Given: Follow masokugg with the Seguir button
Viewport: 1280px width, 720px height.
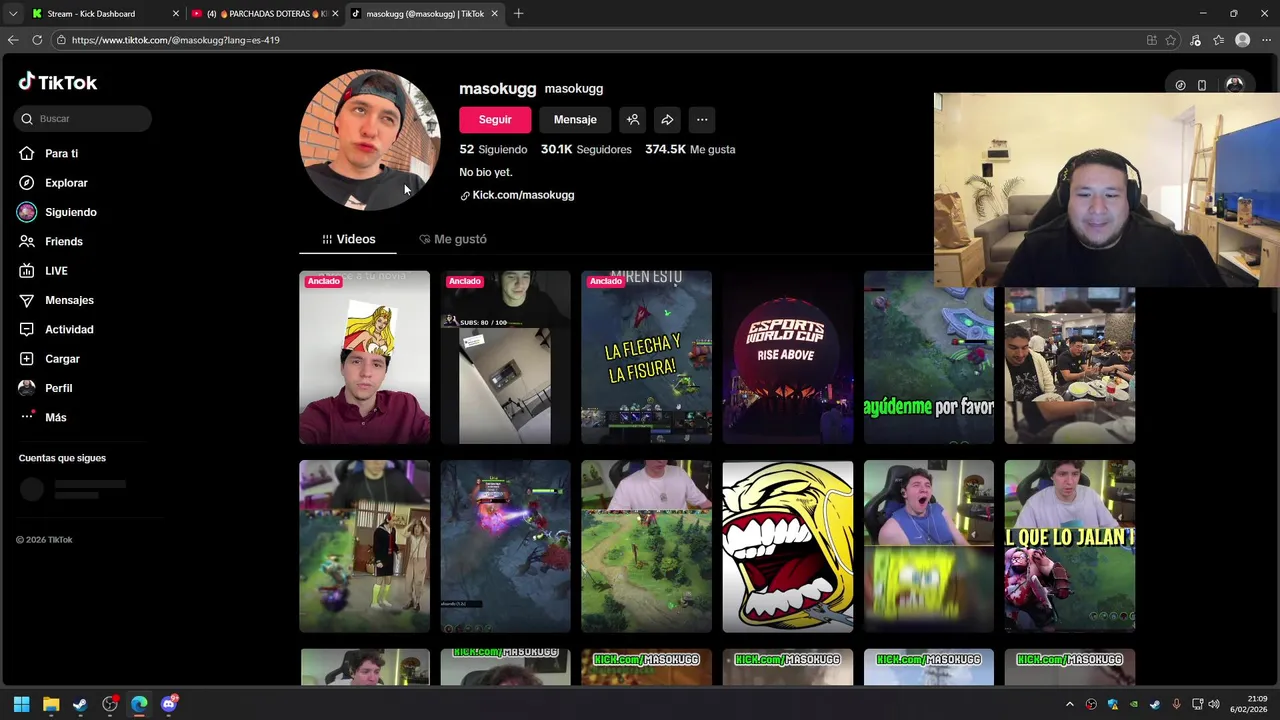Looking at the screenshot, I should click(495, 120).
